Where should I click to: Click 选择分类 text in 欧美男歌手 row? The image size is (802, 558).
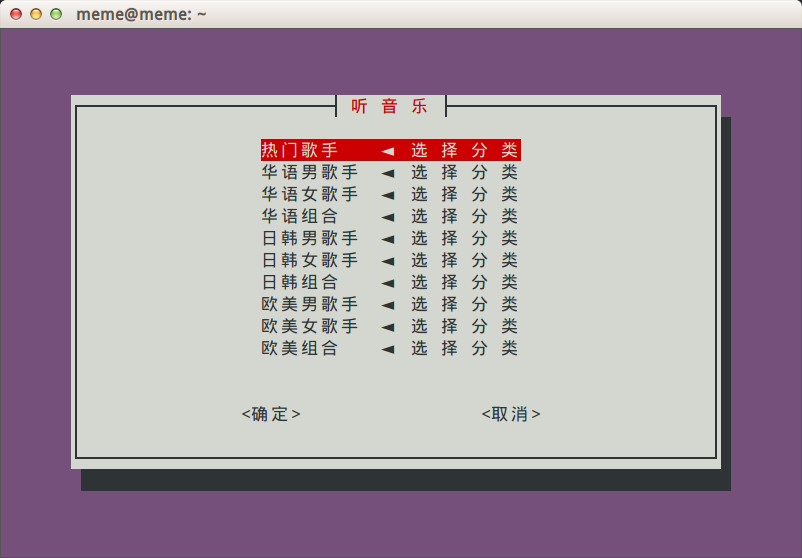464,304
